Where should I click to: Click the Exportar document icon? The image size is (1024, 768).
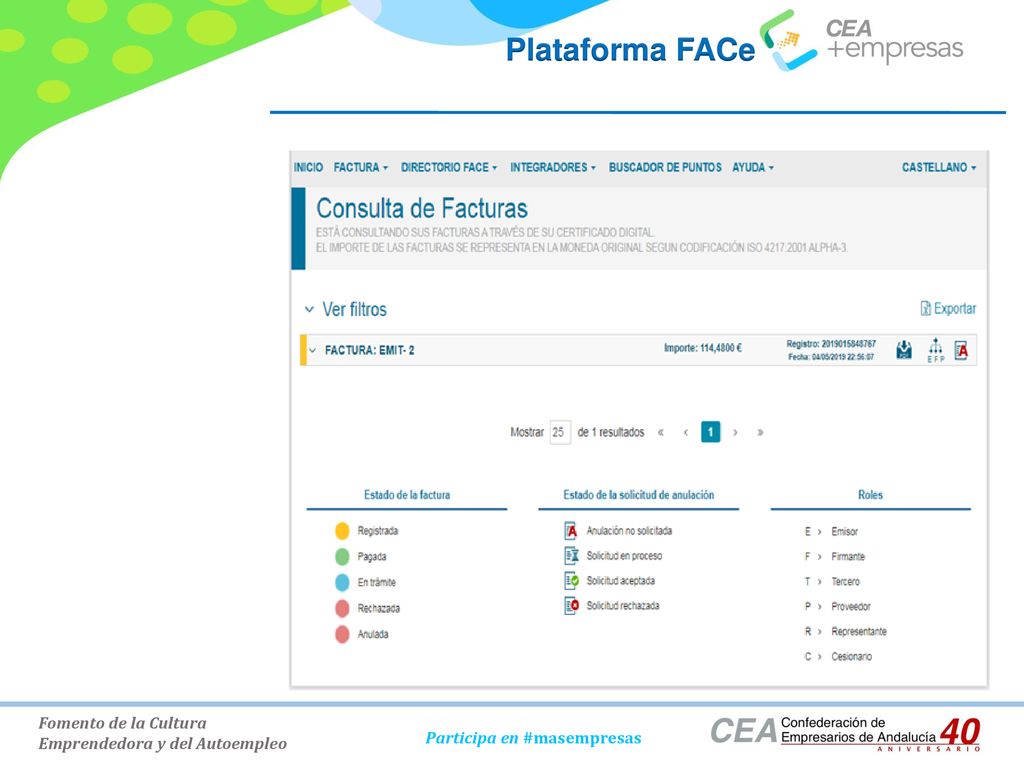[x=925, y=308]
